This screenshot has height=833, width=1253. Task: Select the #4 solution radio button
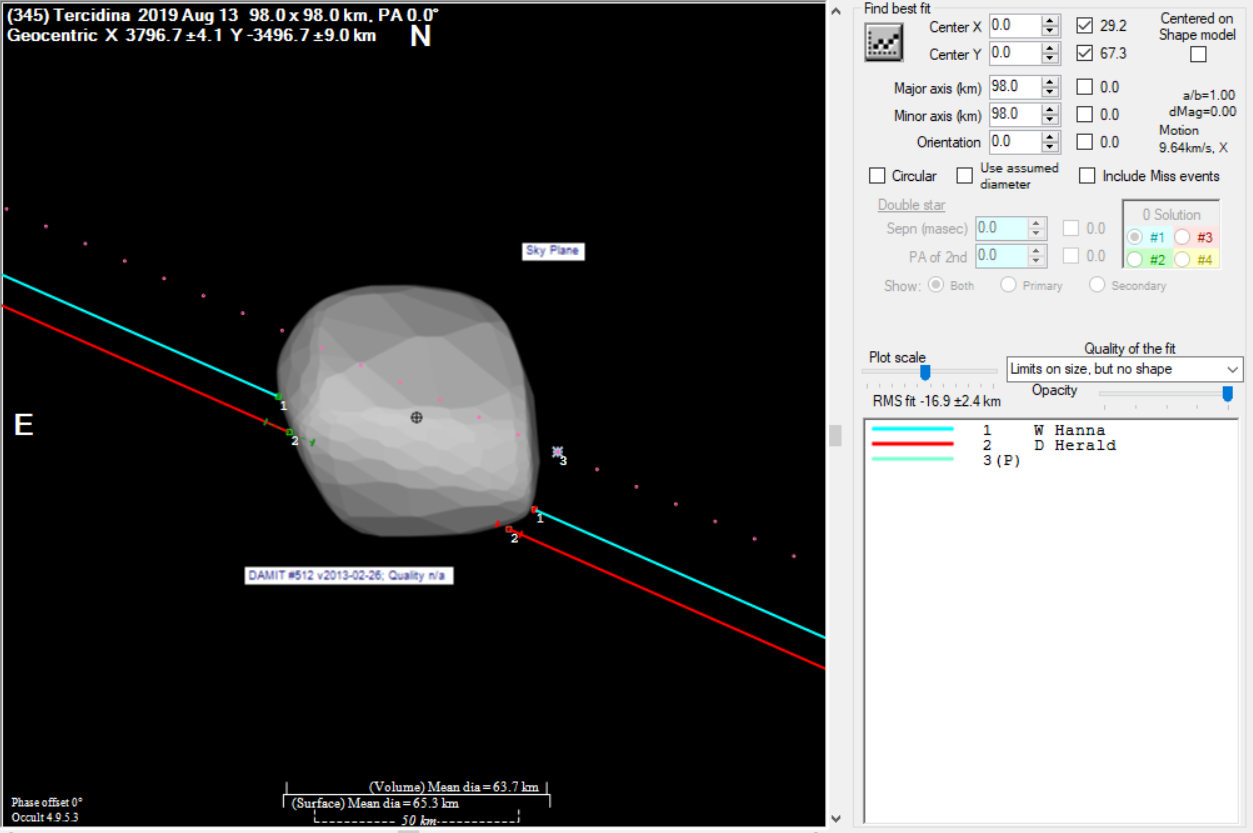pyautogui.click(x=1182, y=260)
